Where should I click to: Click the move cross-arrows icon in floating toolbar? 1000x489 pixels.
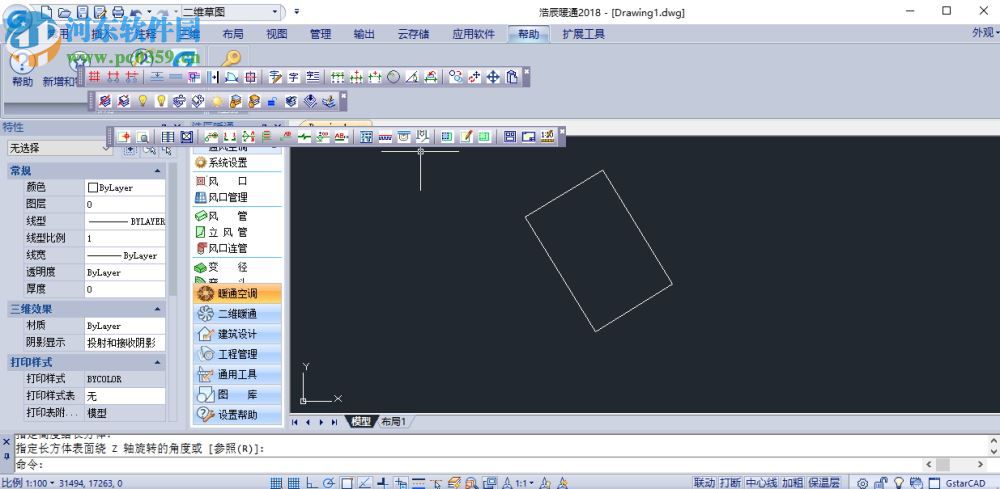pos(493,77)
